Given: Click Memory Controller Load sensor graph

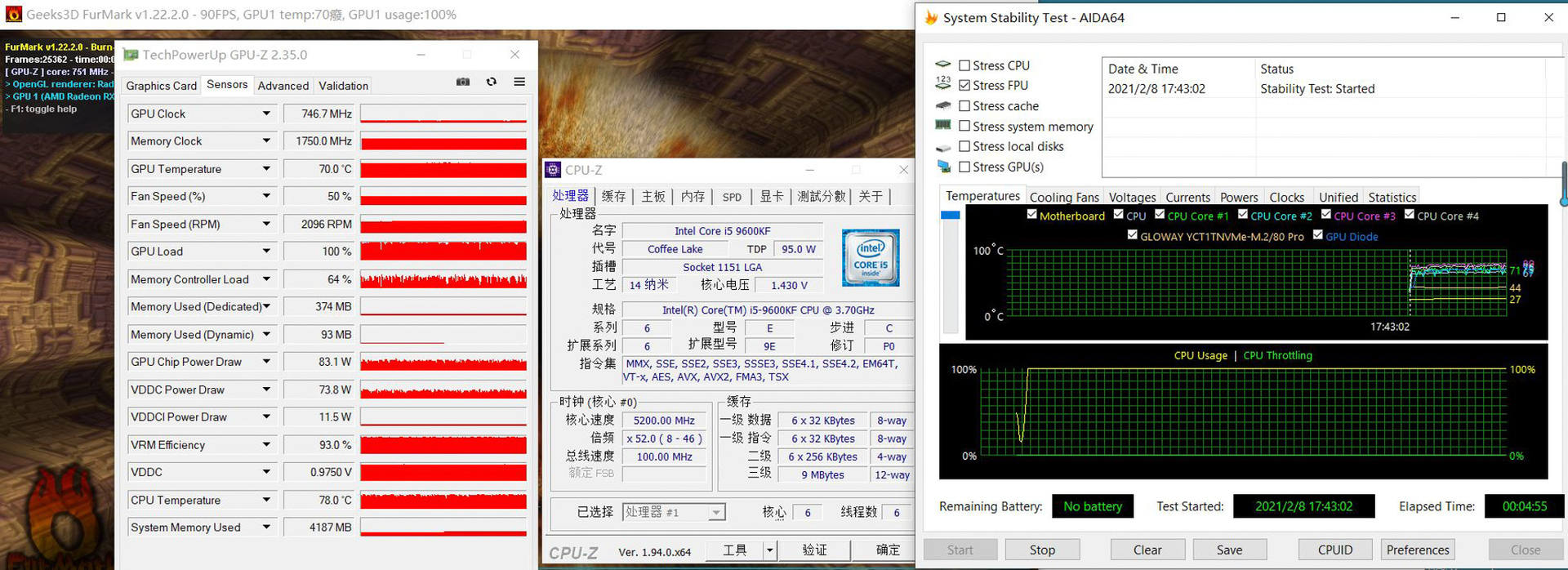Looking at the screenshot, I should tap(443, 278).
